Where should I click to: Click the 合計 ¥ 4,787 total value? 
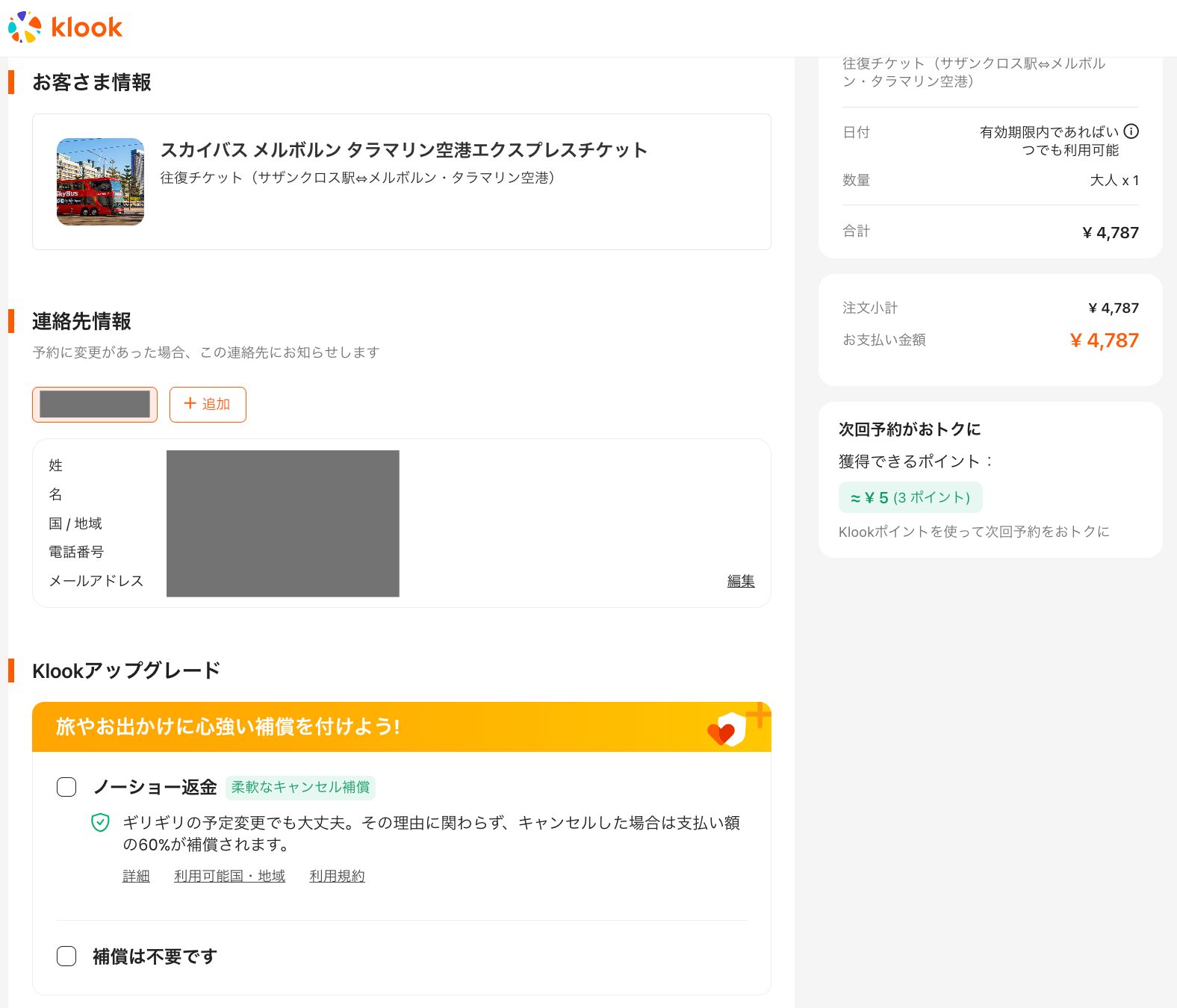[x=1111, y=233]
